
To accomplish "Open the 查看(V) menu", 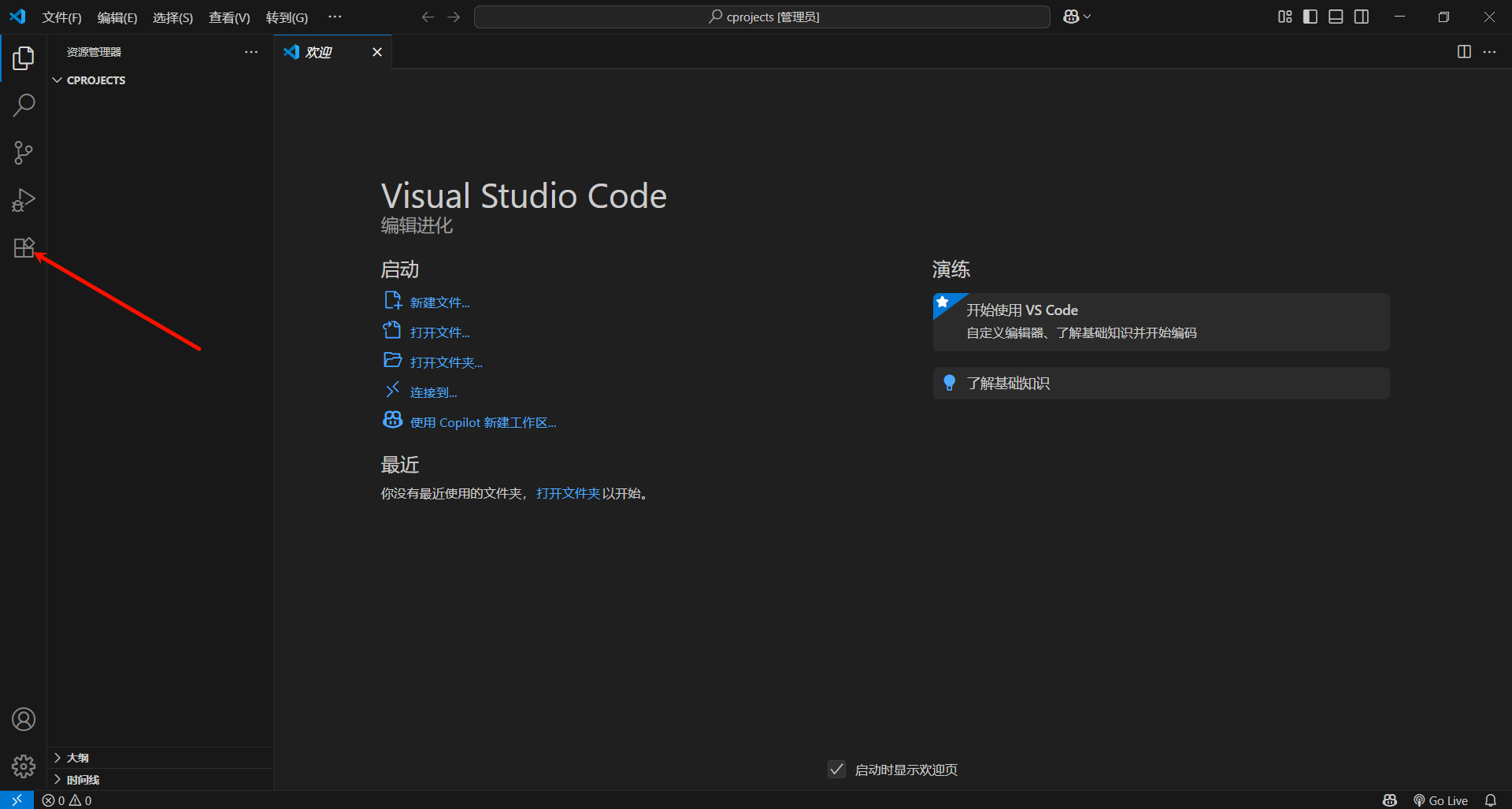I will point(228,17).
